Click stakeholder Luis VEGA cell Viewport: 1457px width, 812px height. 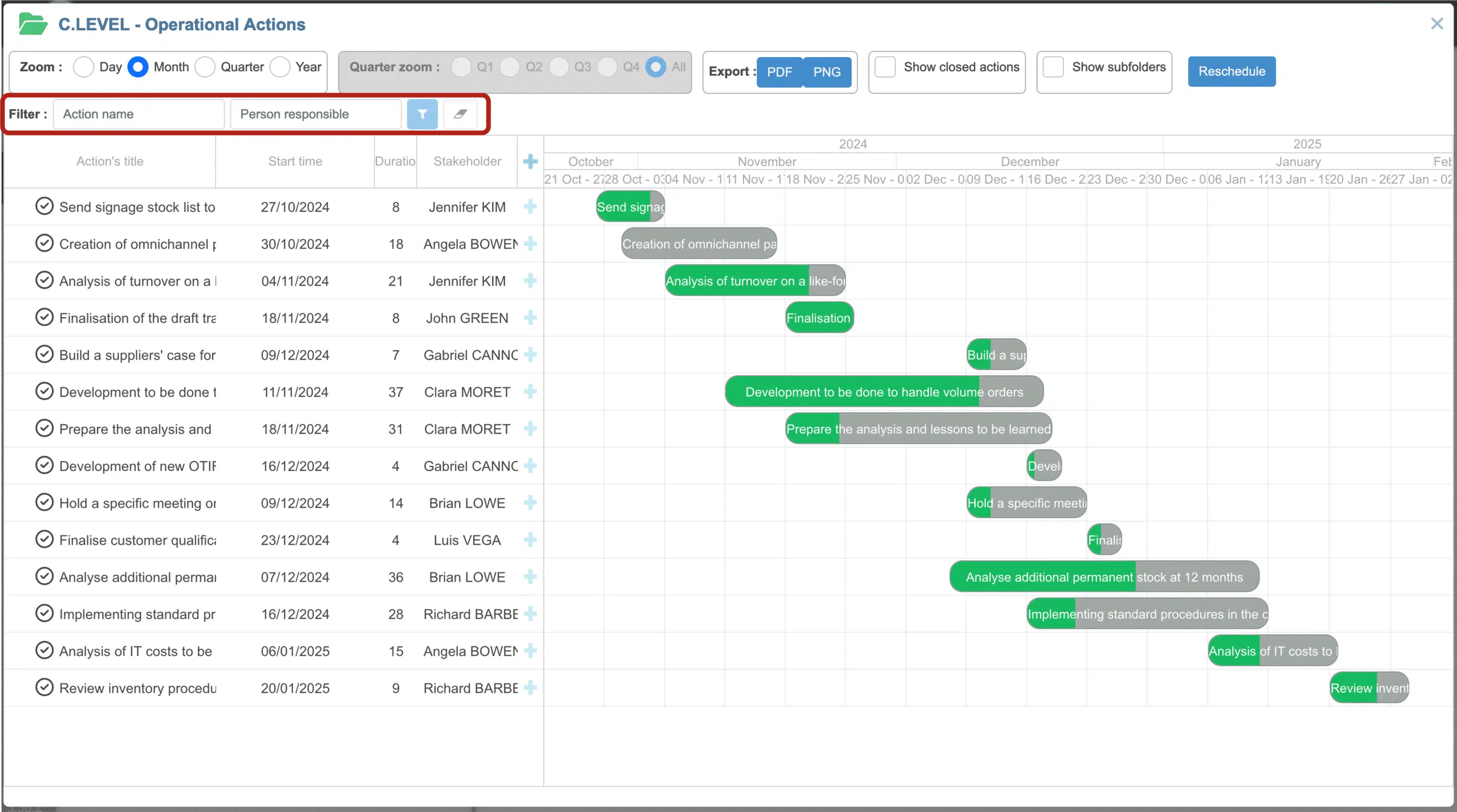(x=467, y=540)
